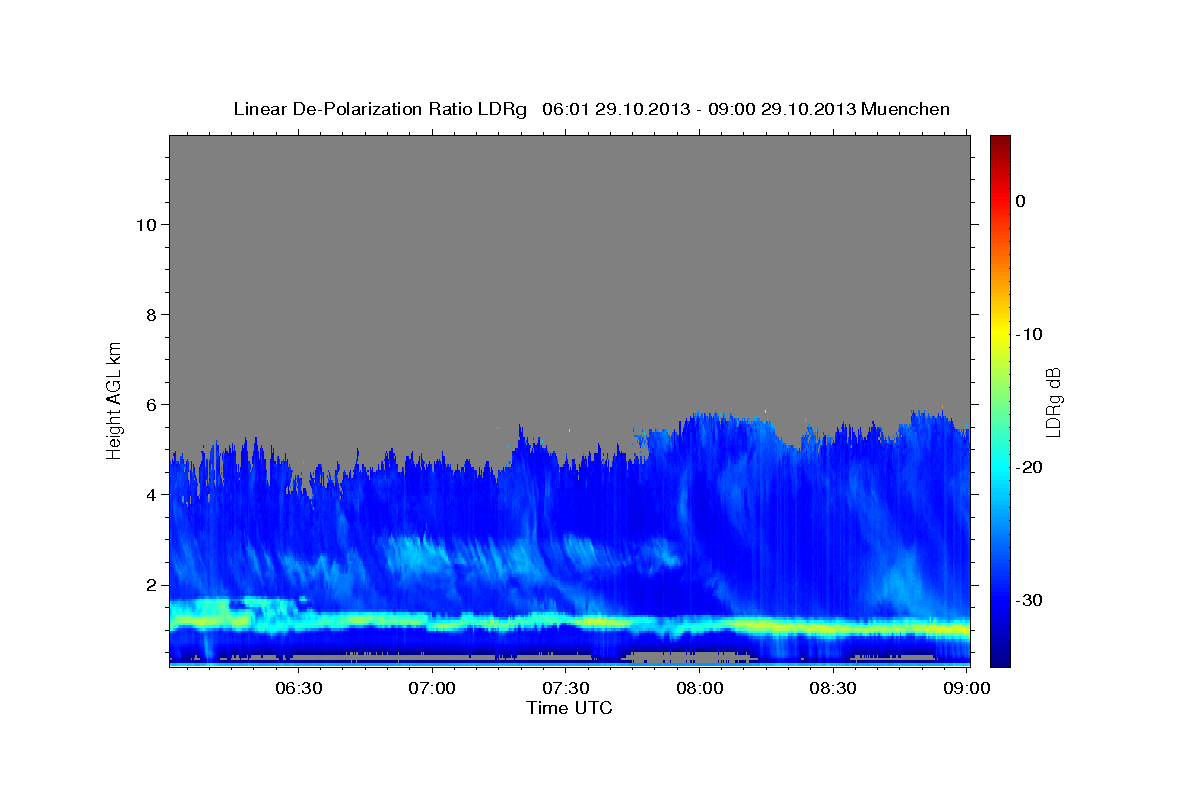Click the '07:30' time tick label

pyautogui.click(x=566, y=688)
